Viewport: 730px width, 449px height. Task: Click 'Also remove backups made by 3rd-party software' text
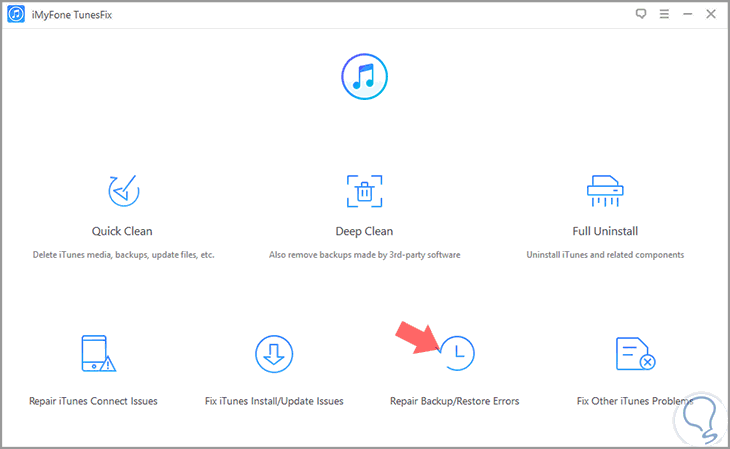pyautogui.click(x=365, y=255)
